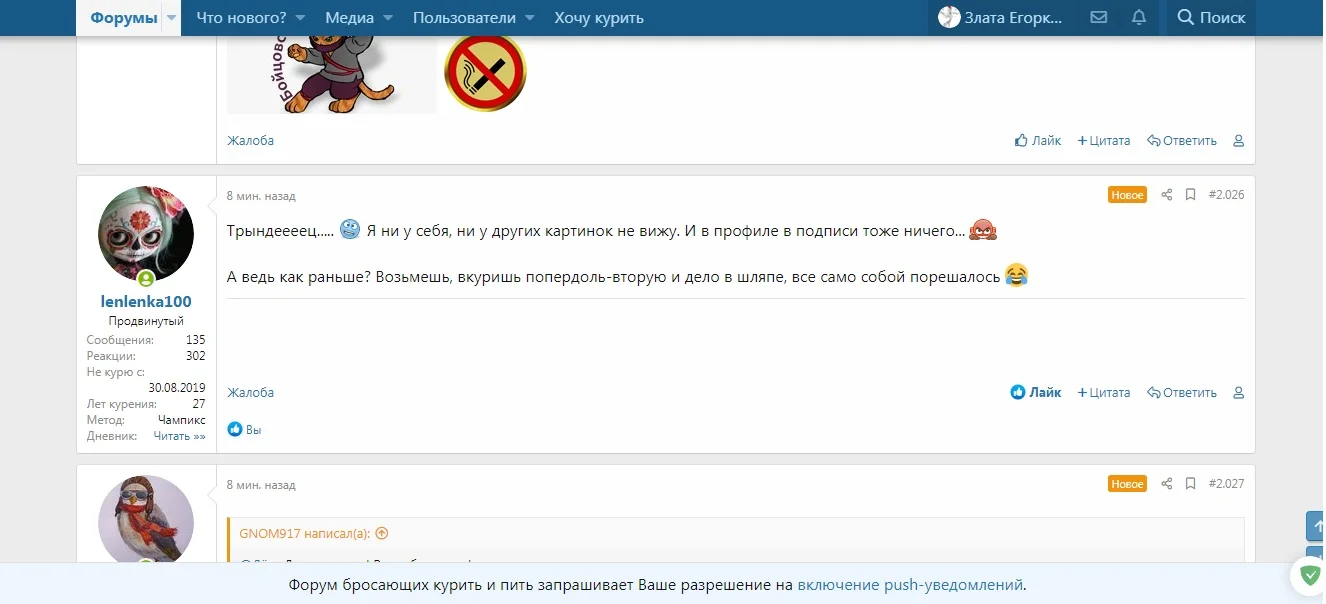Open the Что нового? dropdown arrow
Image resolution: width=1326 pixels, height=604 pixels.
point(300,17)
